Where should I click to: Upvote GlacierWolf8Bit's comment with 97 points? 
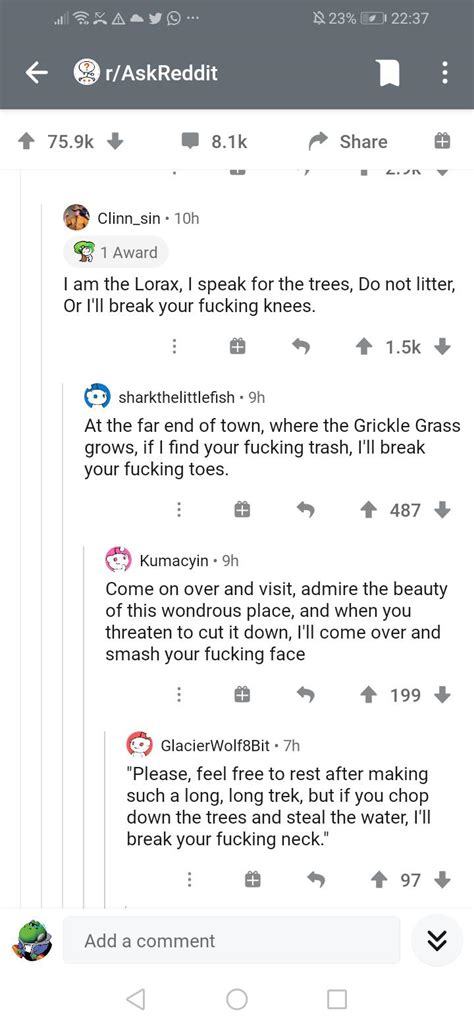coord(378,880)
